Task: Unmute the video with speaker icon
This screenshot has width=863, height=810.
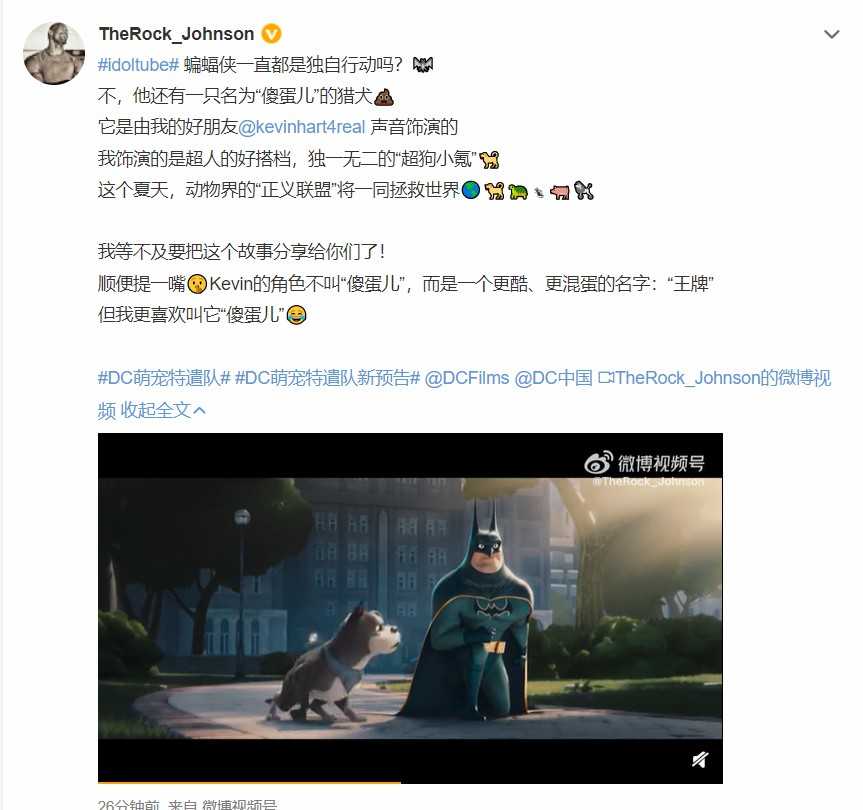Action: (700, 760)
